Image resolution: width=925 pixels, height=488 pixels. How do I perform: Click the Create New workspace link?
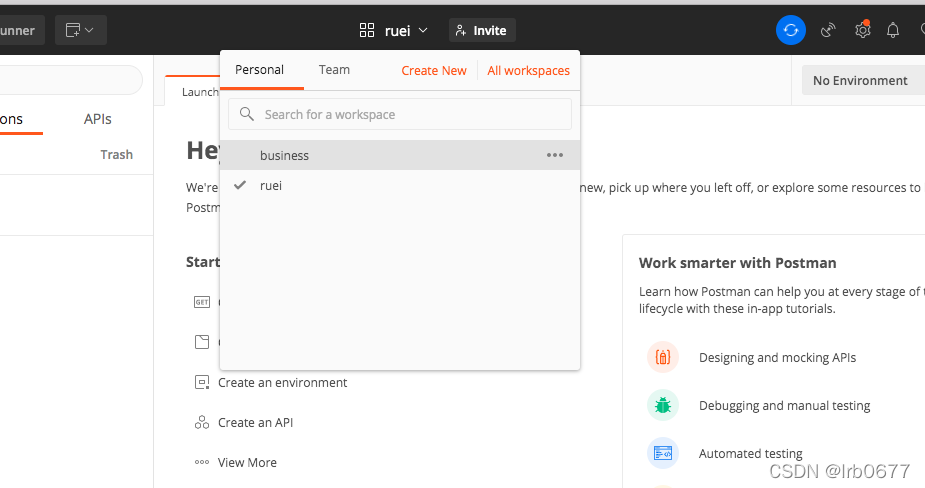coord(434,71)
